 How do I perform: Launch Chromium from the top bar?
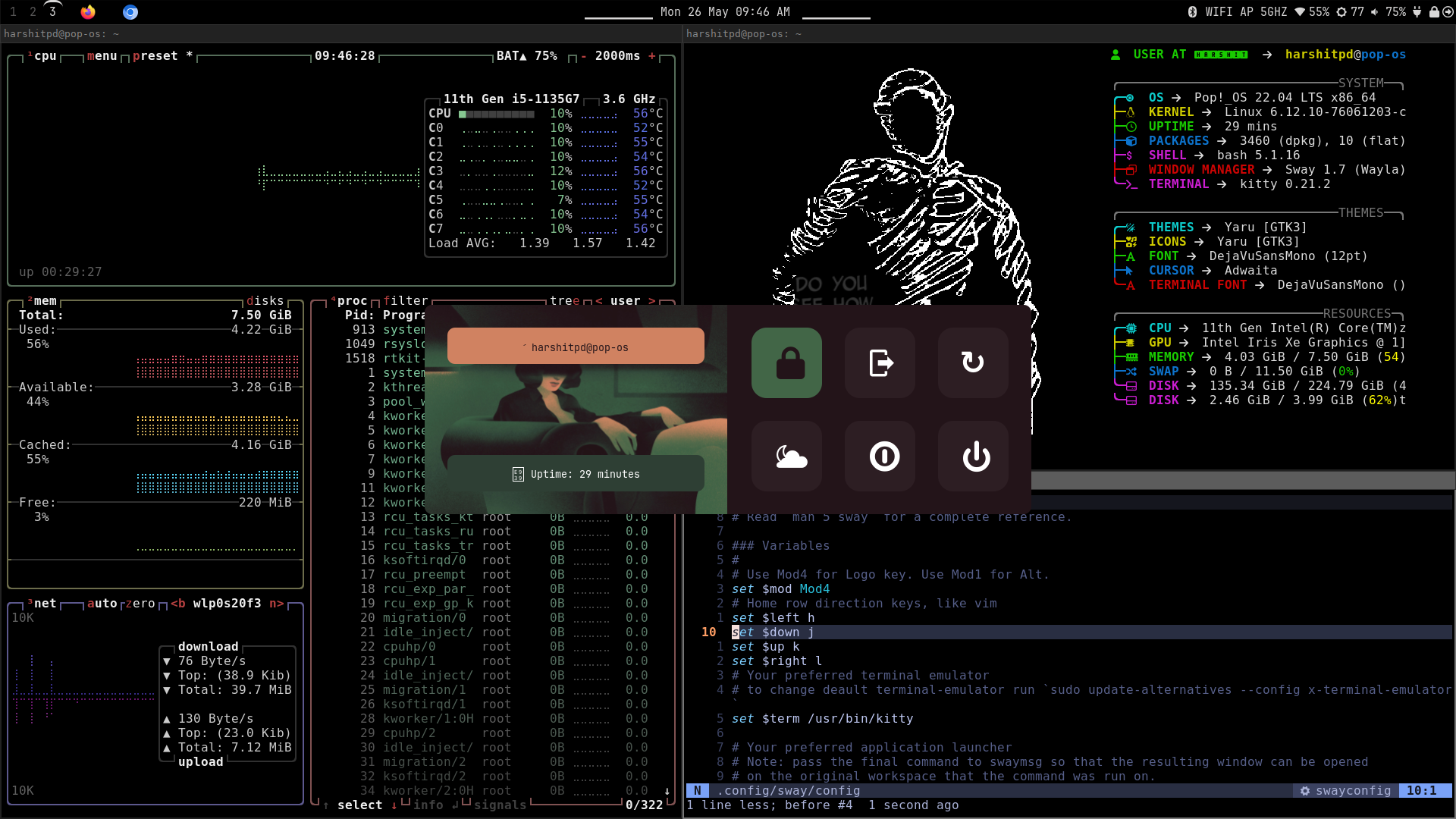pyautogui.click(x=130, y=12)
